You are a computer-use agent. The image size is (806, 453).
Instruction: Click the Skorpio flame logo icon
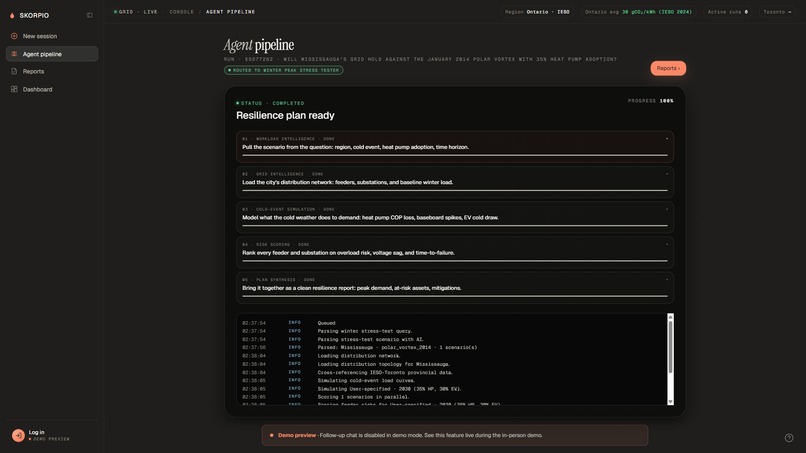point(12,15)
